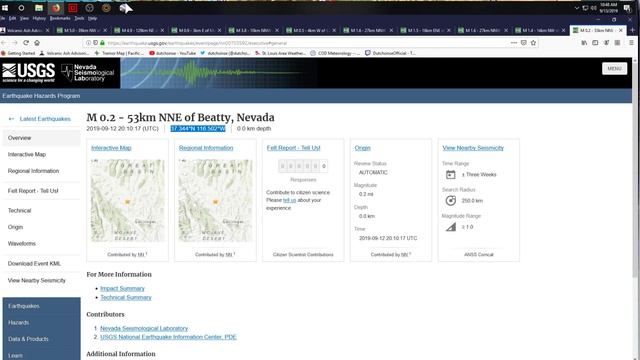Open the Origin card title link
This screenshot has height=360, width=640.
[x=362, y=148]
